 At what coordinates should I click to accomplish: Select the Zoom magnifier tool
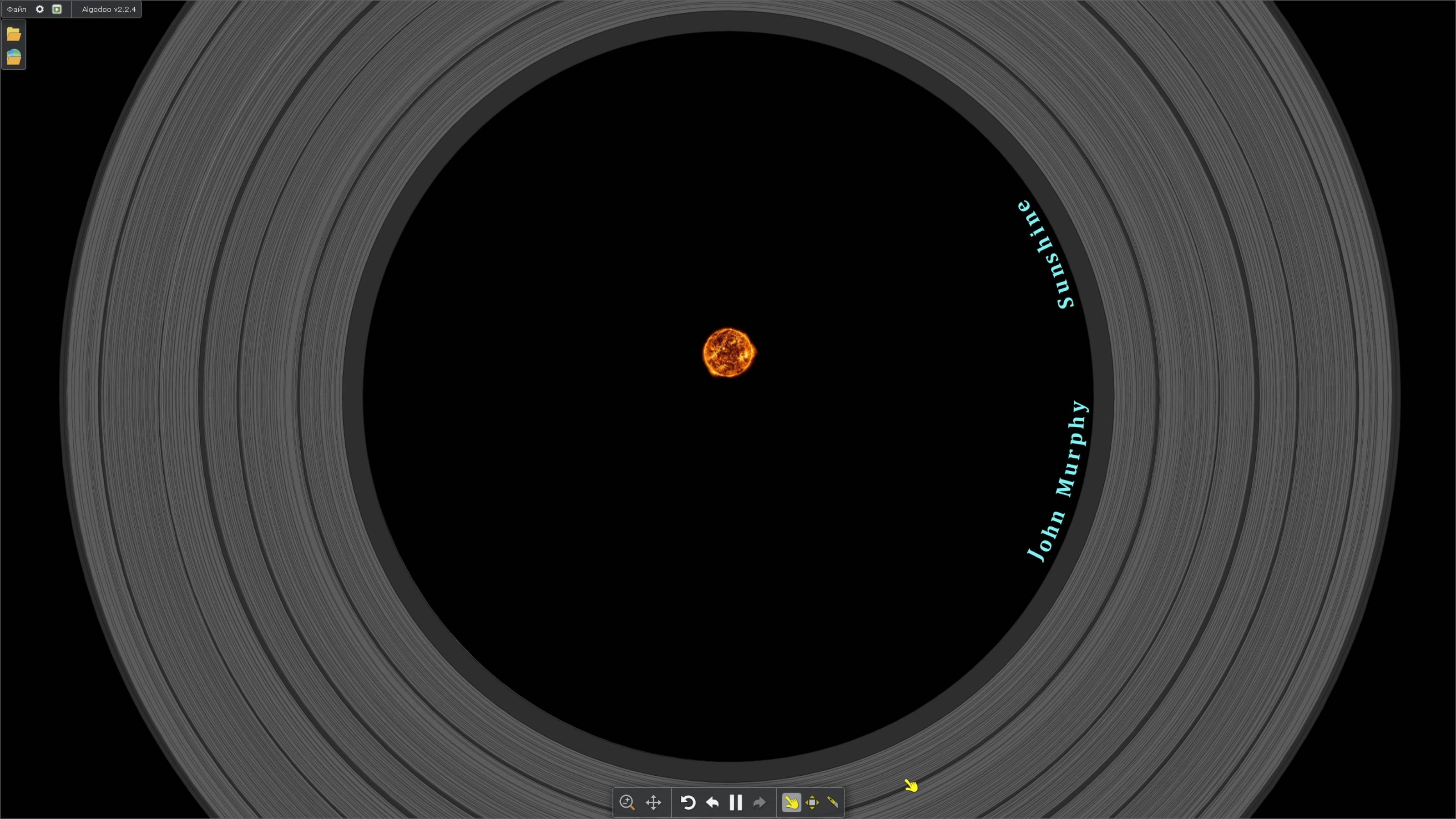tap(627, 802)
